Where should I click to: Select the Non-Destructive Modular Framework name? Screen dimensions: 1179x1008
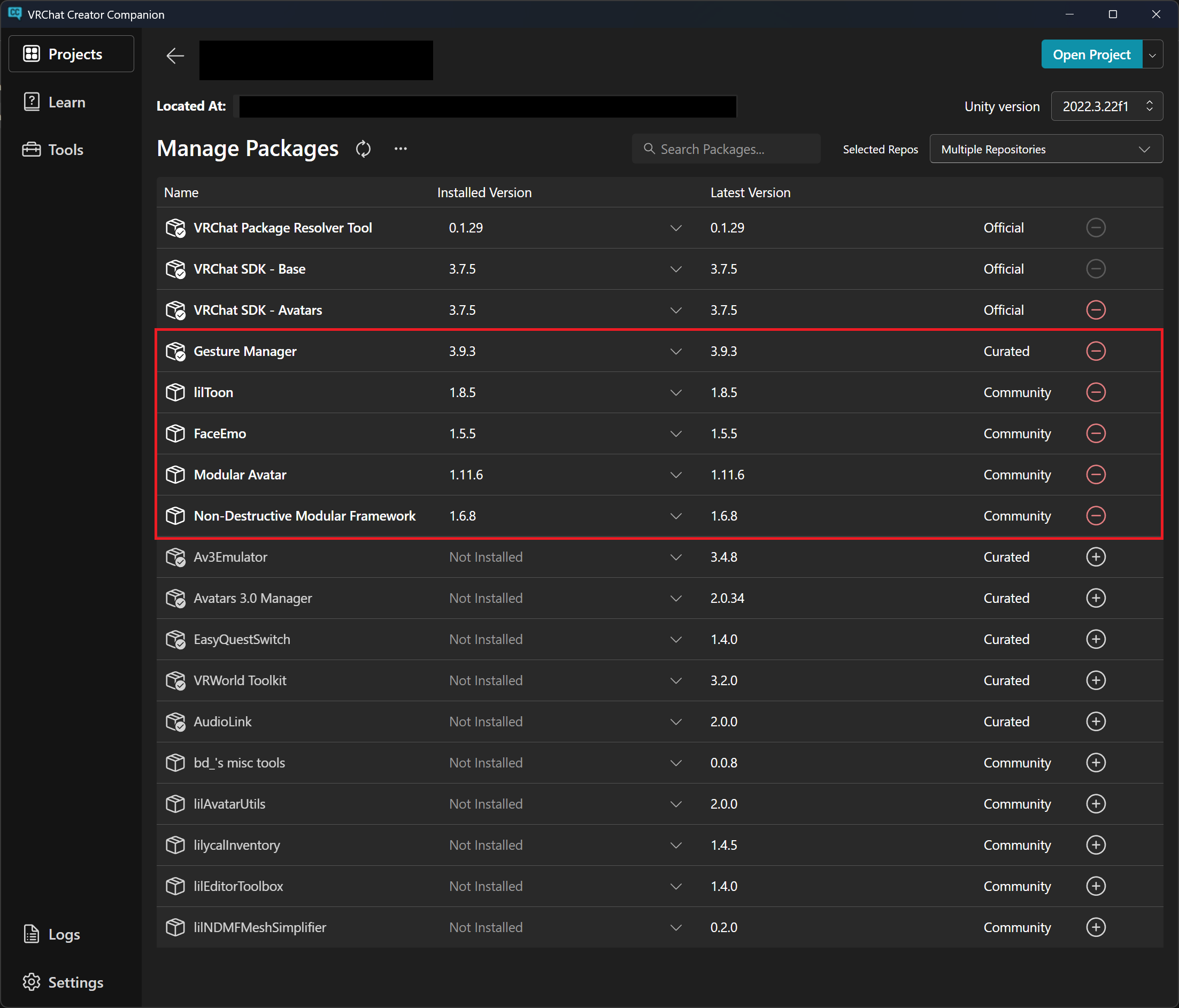(x=304, y=515)
